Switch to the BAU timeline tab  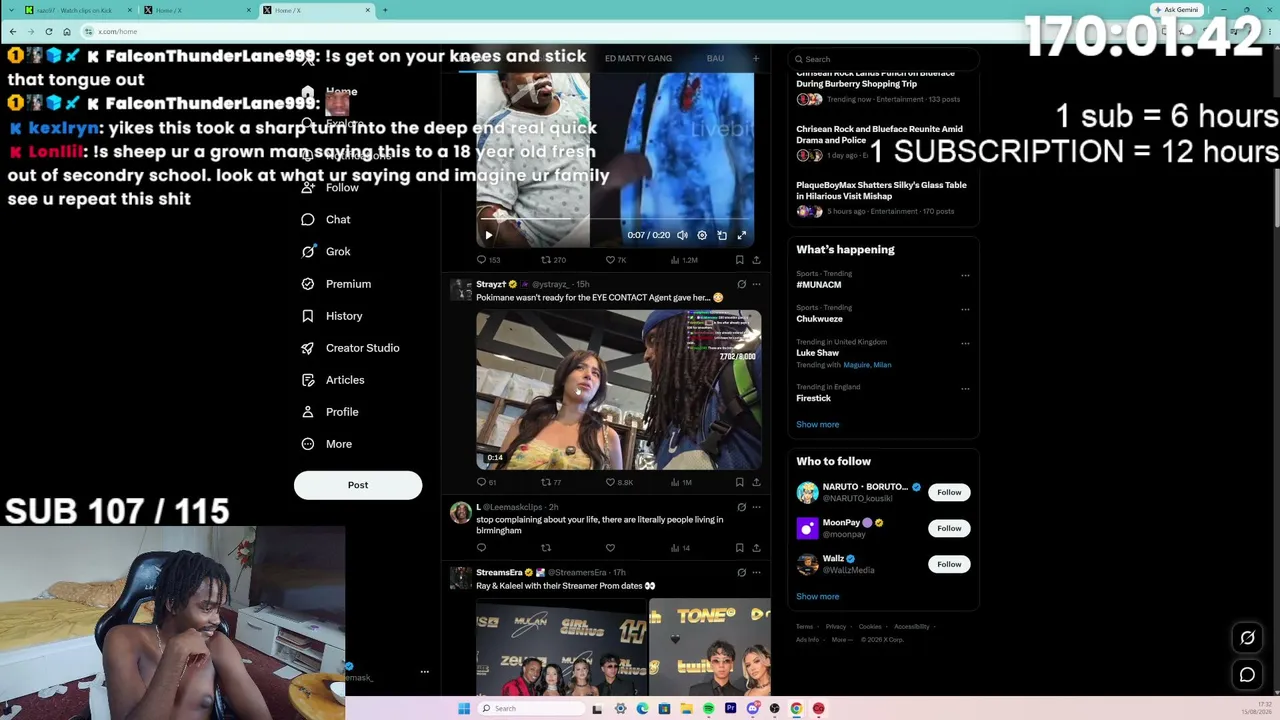[715, 58]
